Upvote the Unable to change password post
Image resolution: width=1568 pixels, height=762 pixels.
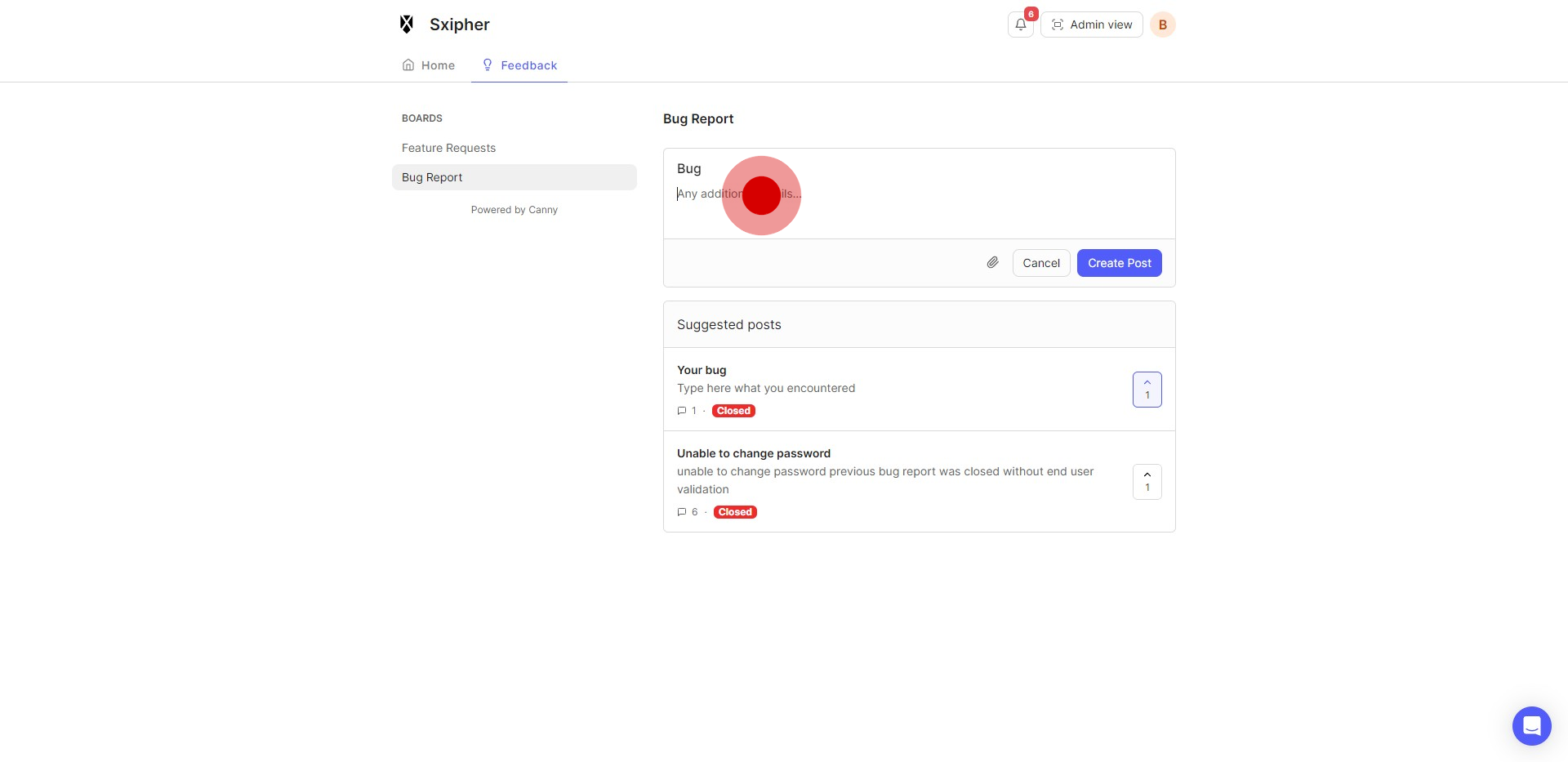pos(1147,482)
